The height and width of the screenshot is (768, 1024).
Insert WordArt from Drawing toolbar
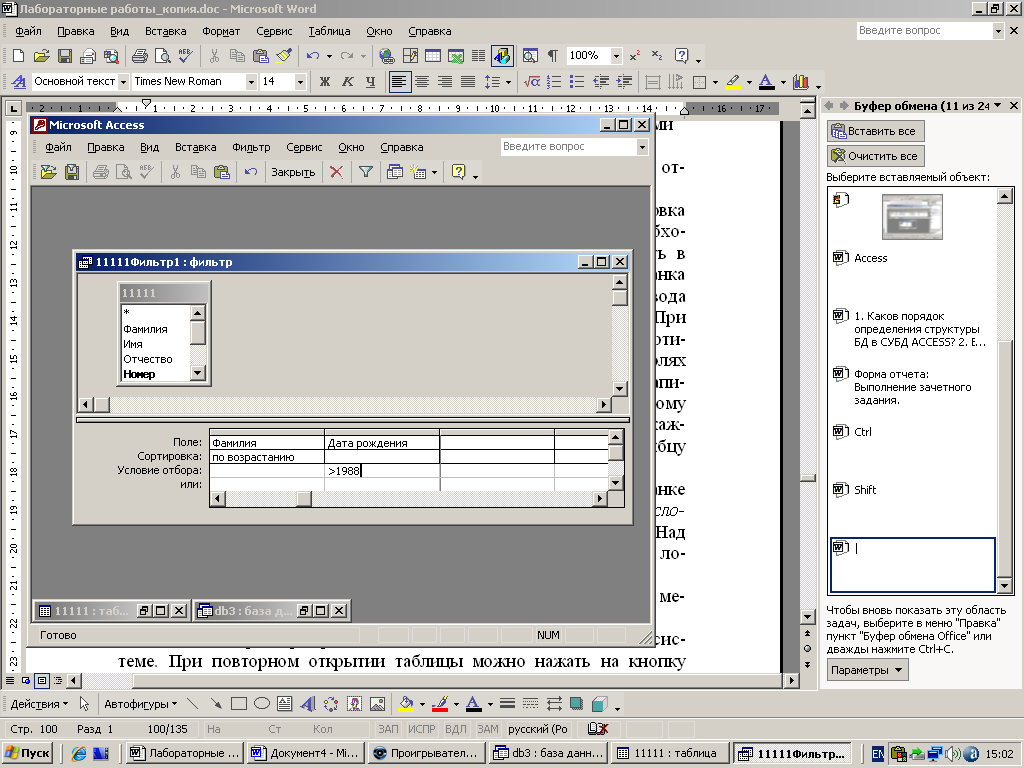[x=308, y=704]
